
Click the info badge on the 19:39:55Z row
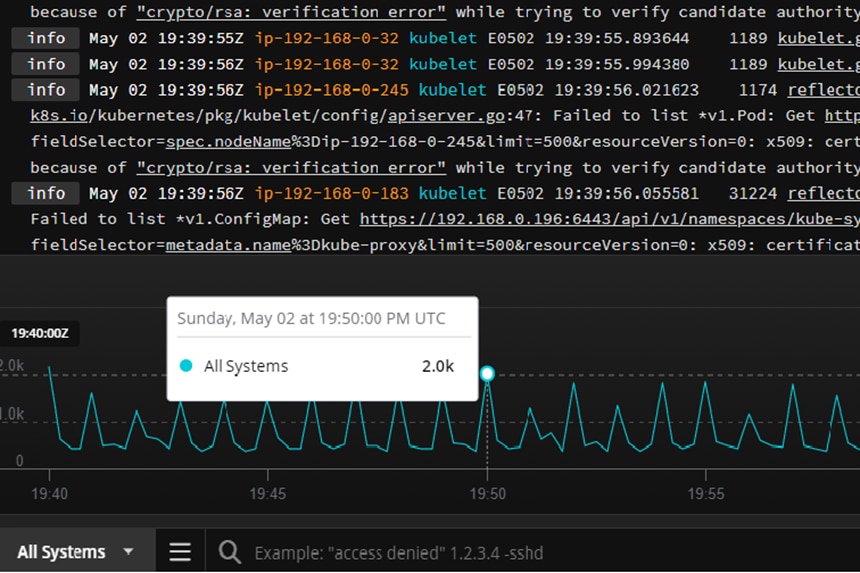point(46,38)
